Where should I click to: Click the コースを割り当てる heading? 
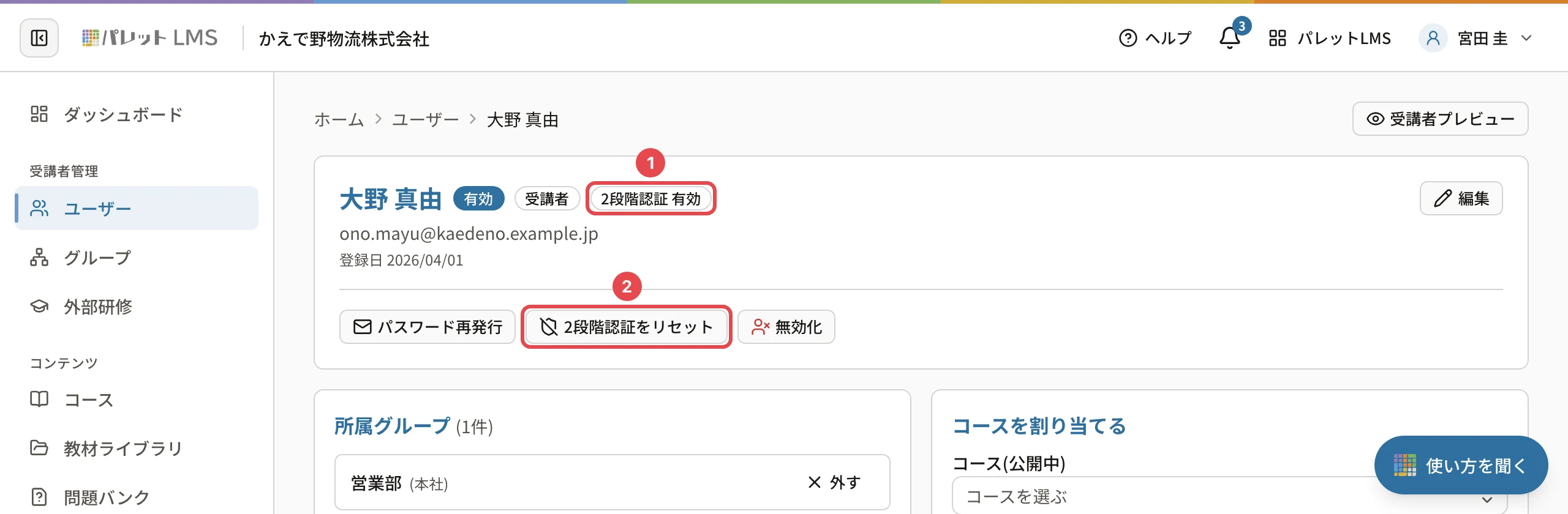pyautogui.click(x=1039, y=426)
